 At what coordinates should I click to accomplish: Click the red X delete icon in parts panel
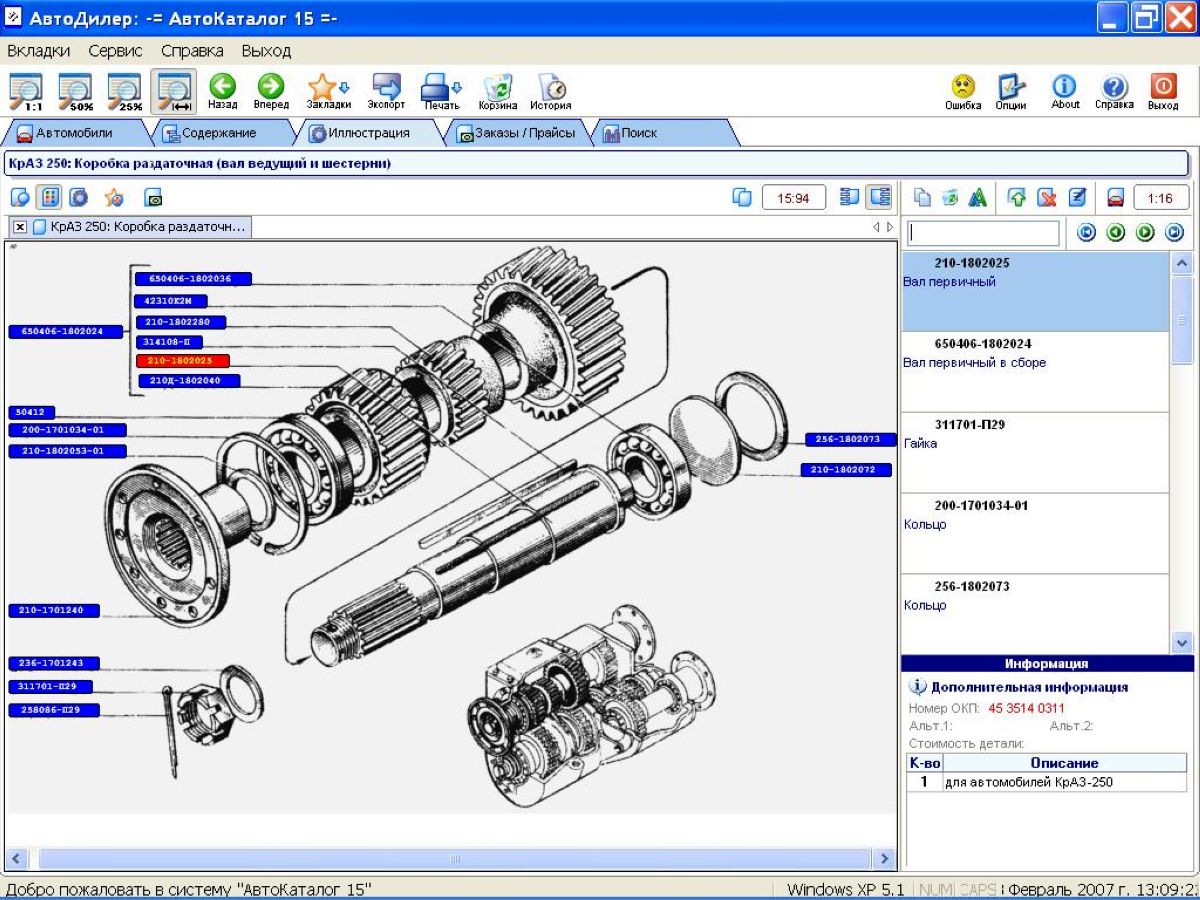click(x=1047, y=197)
